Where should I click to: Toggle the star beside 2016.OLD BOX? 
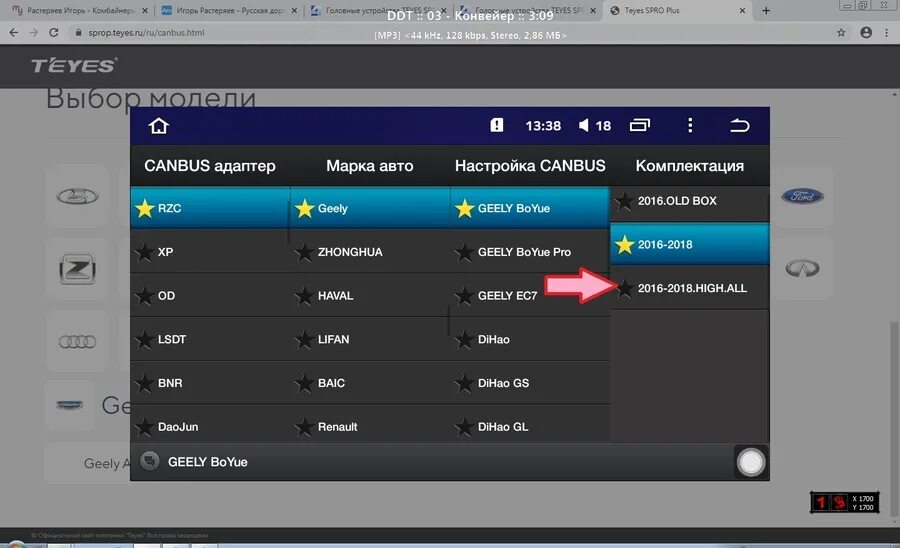pyautogui.click(x=624, y=201)
